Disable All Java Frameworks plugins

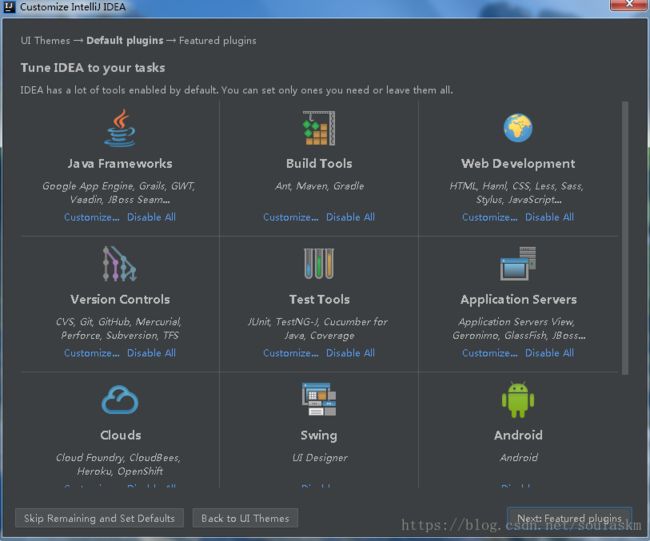coord(151,217)
